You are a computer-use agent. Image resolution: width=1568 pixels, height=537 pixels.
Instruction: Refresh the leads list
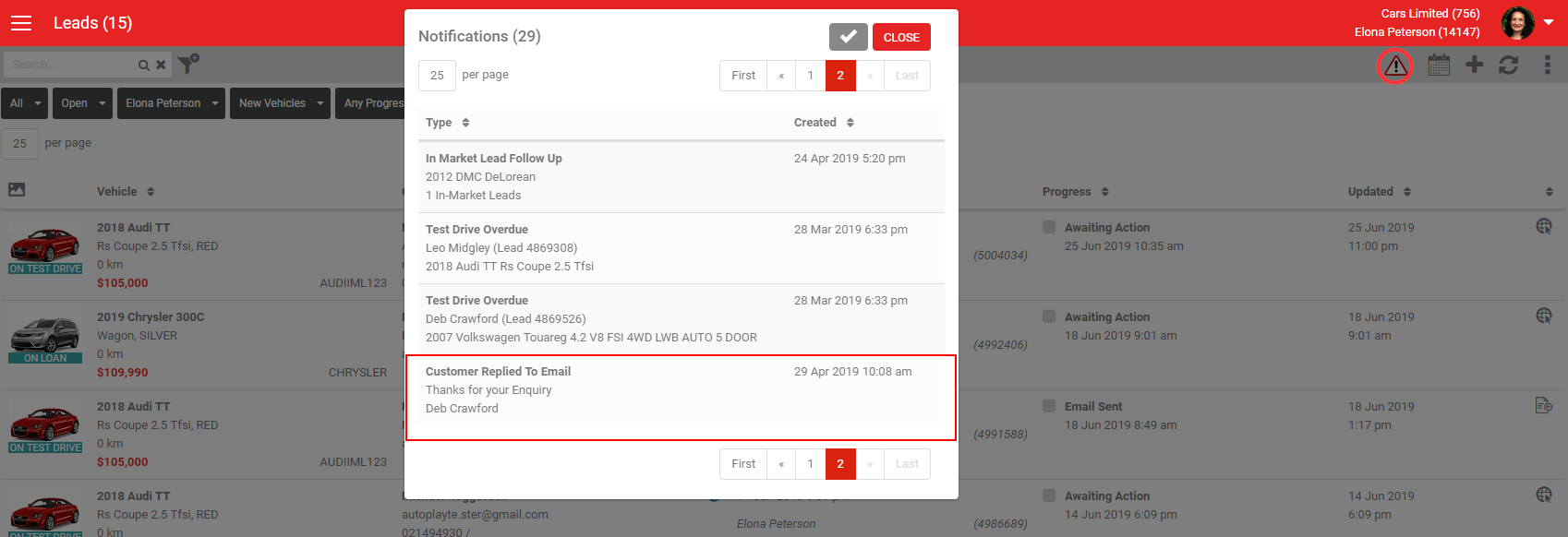1509,65
